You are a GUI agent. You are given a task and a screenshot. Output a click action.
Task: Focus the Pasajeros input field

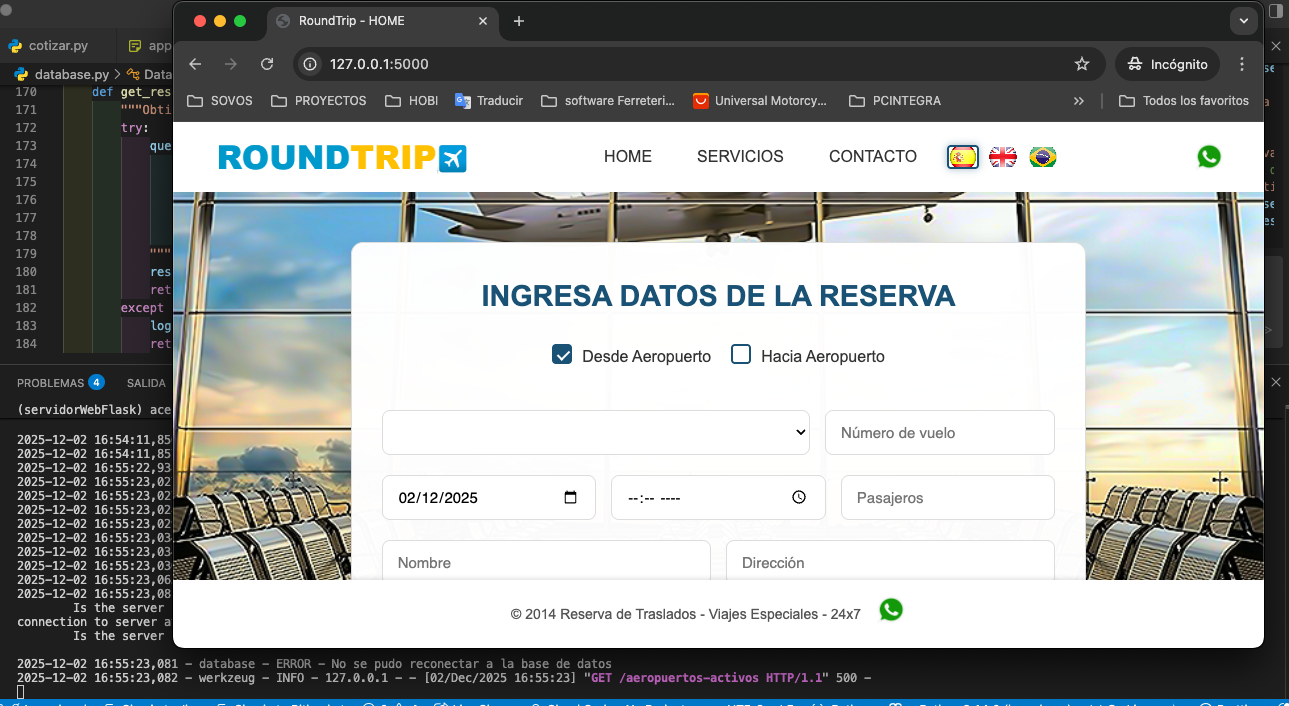[948, 497]
